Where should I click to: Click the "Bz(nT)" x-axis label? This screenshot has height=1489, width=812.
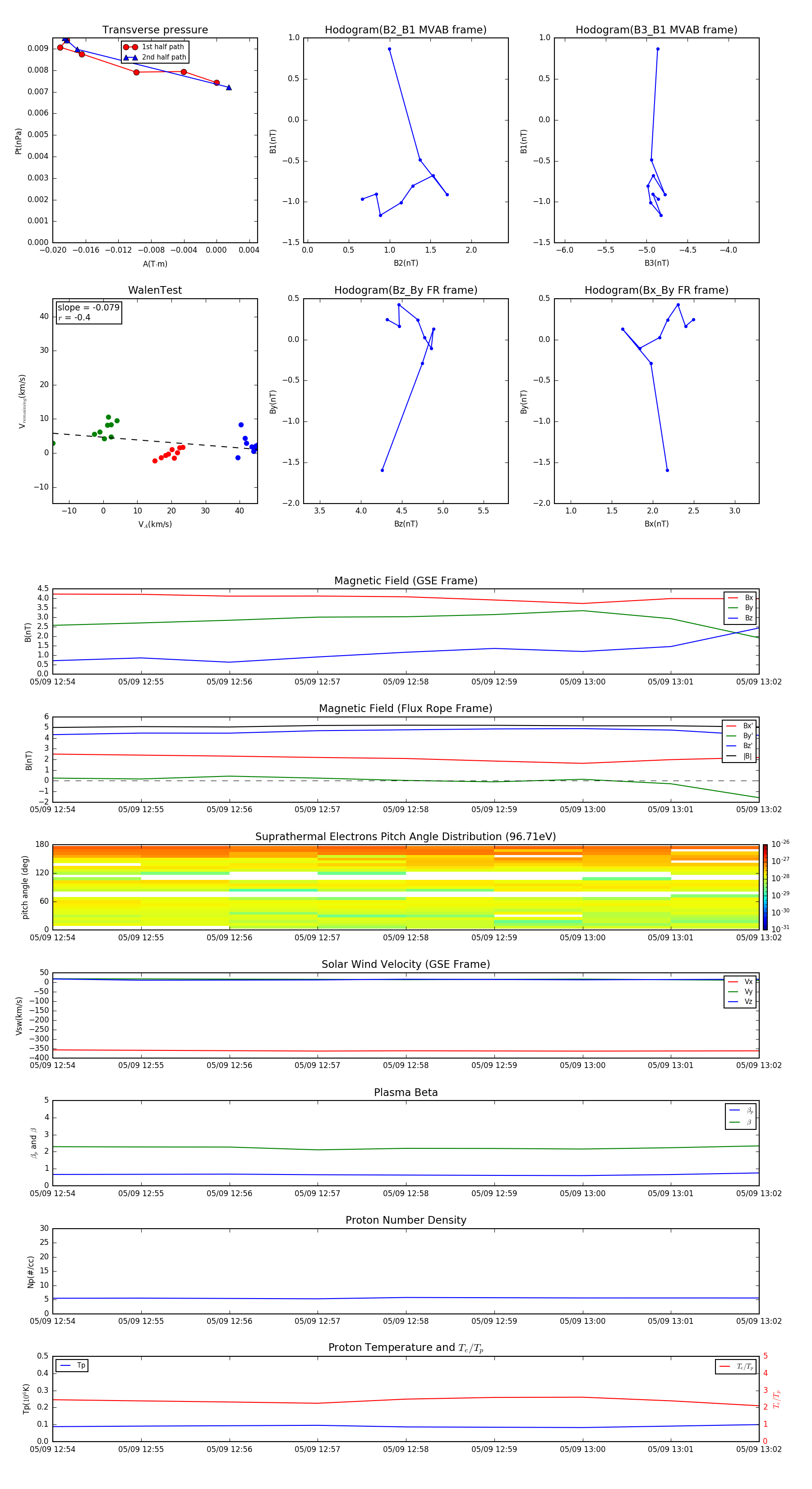pyautogui.click(x=406, y=524)
